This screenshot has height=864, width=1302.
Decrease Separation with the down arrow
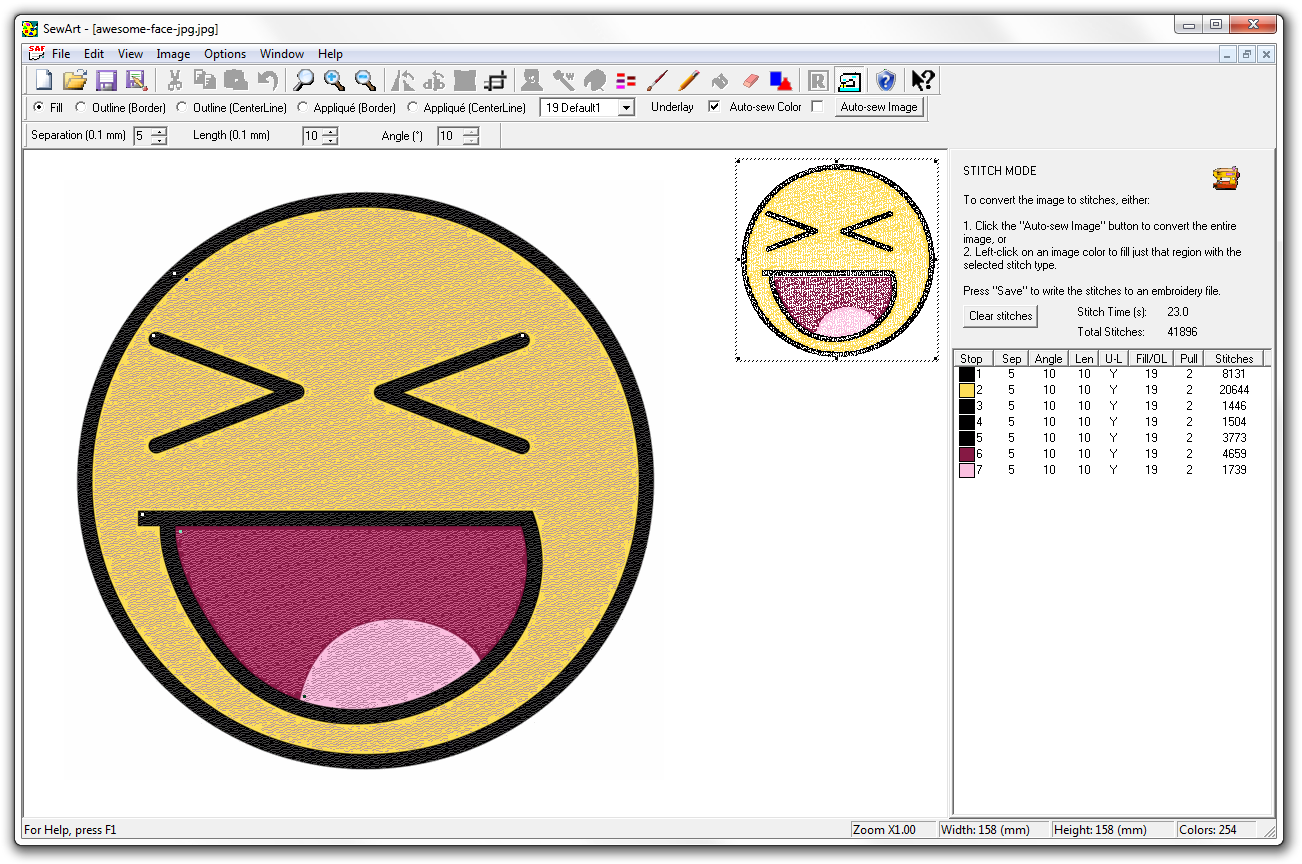(159, 140)
